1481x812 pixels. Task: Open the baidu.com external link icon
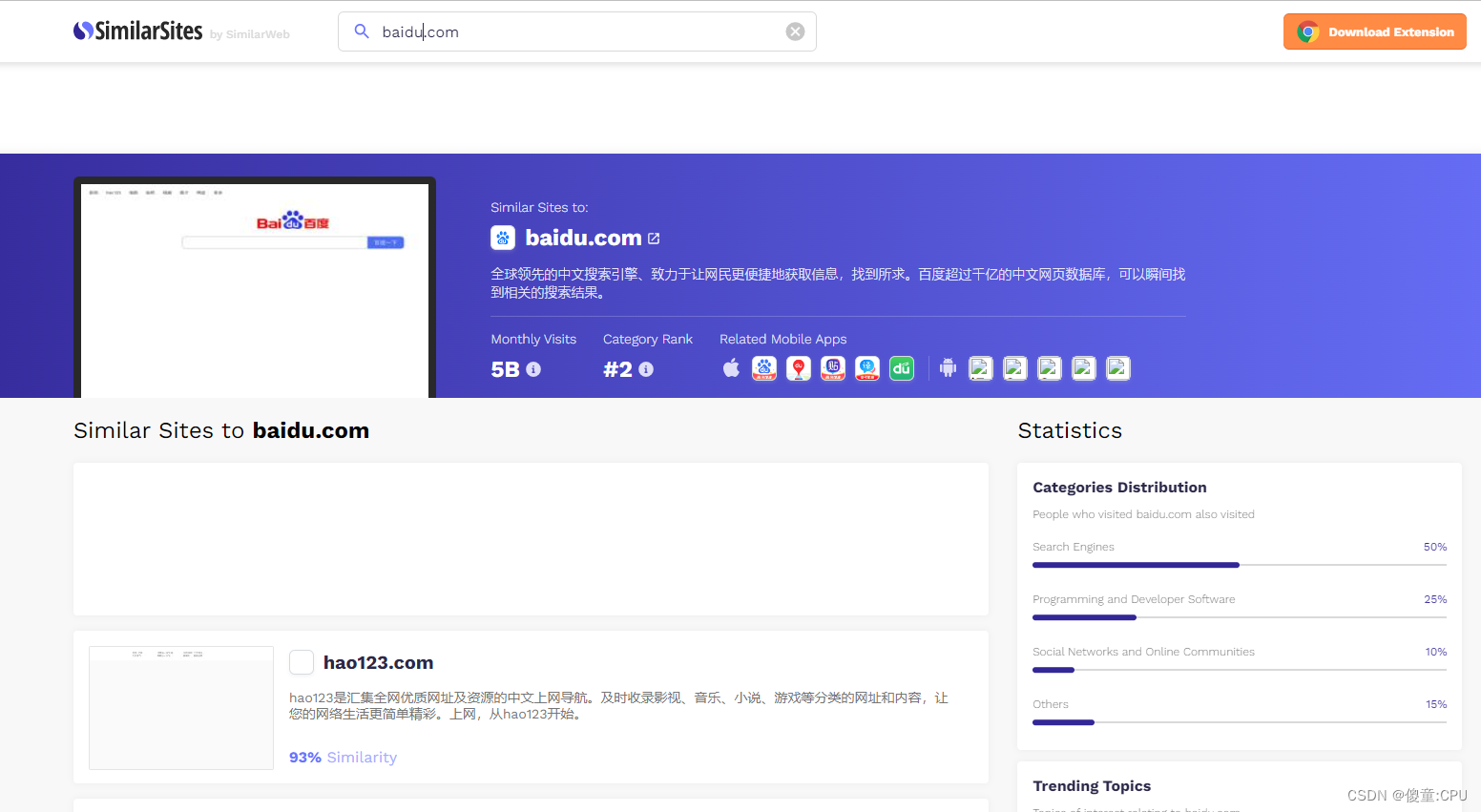click(654, 239)
